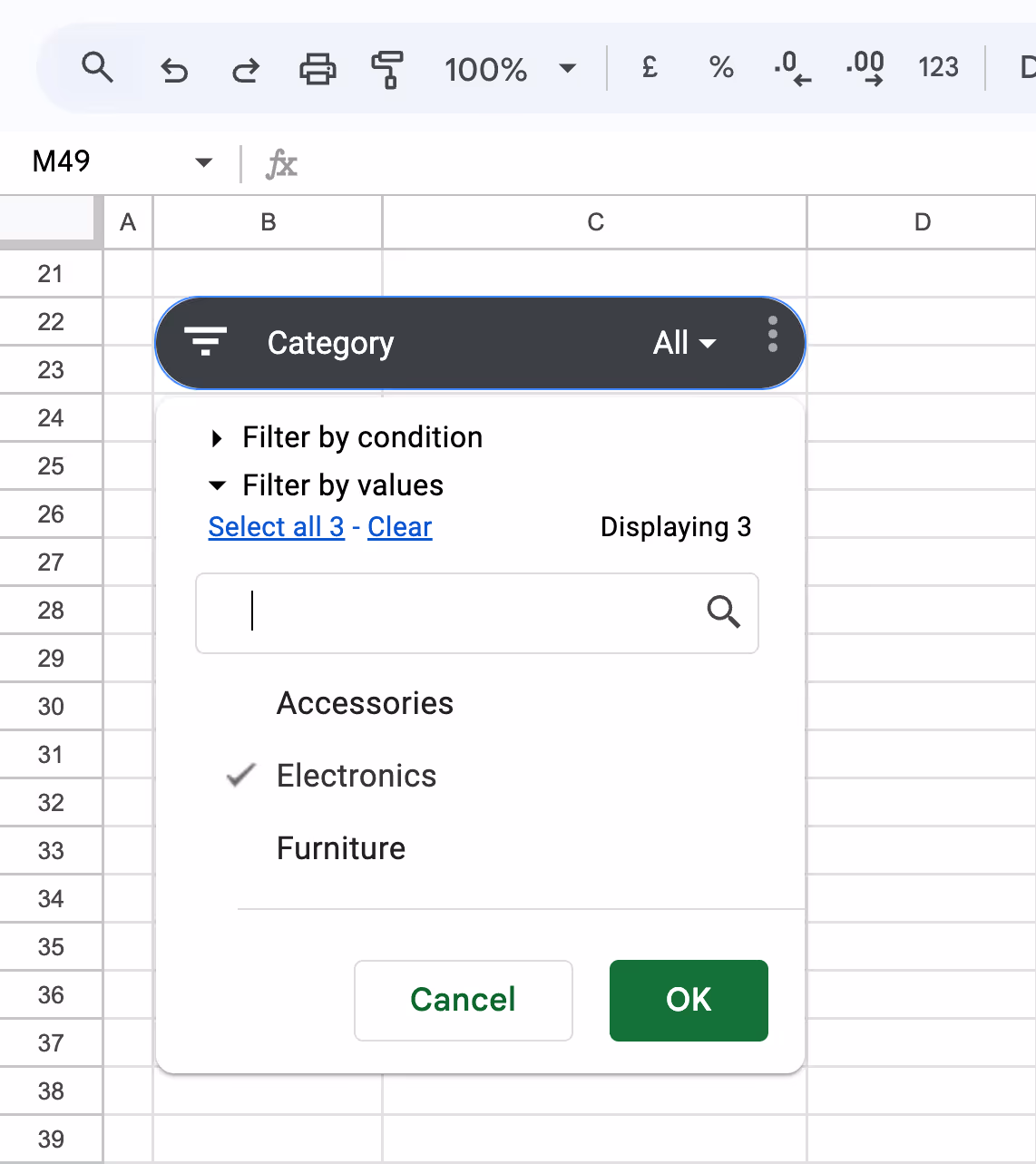Uncheck the Electronics filter value

click(356, 776)
